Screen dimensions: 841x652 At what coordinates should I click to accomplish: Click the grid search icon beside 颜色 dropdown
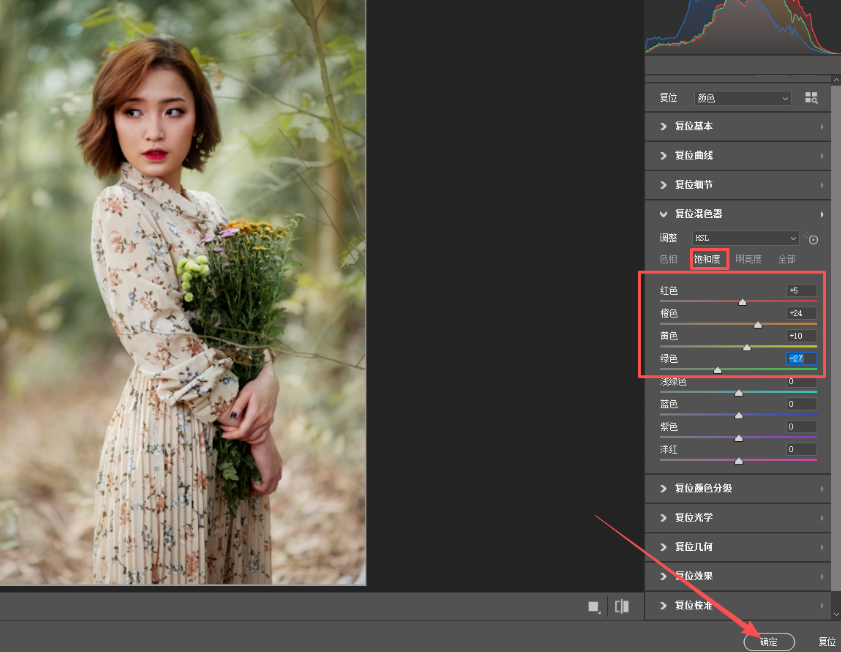pyautogui.click(x=811, y=98)
